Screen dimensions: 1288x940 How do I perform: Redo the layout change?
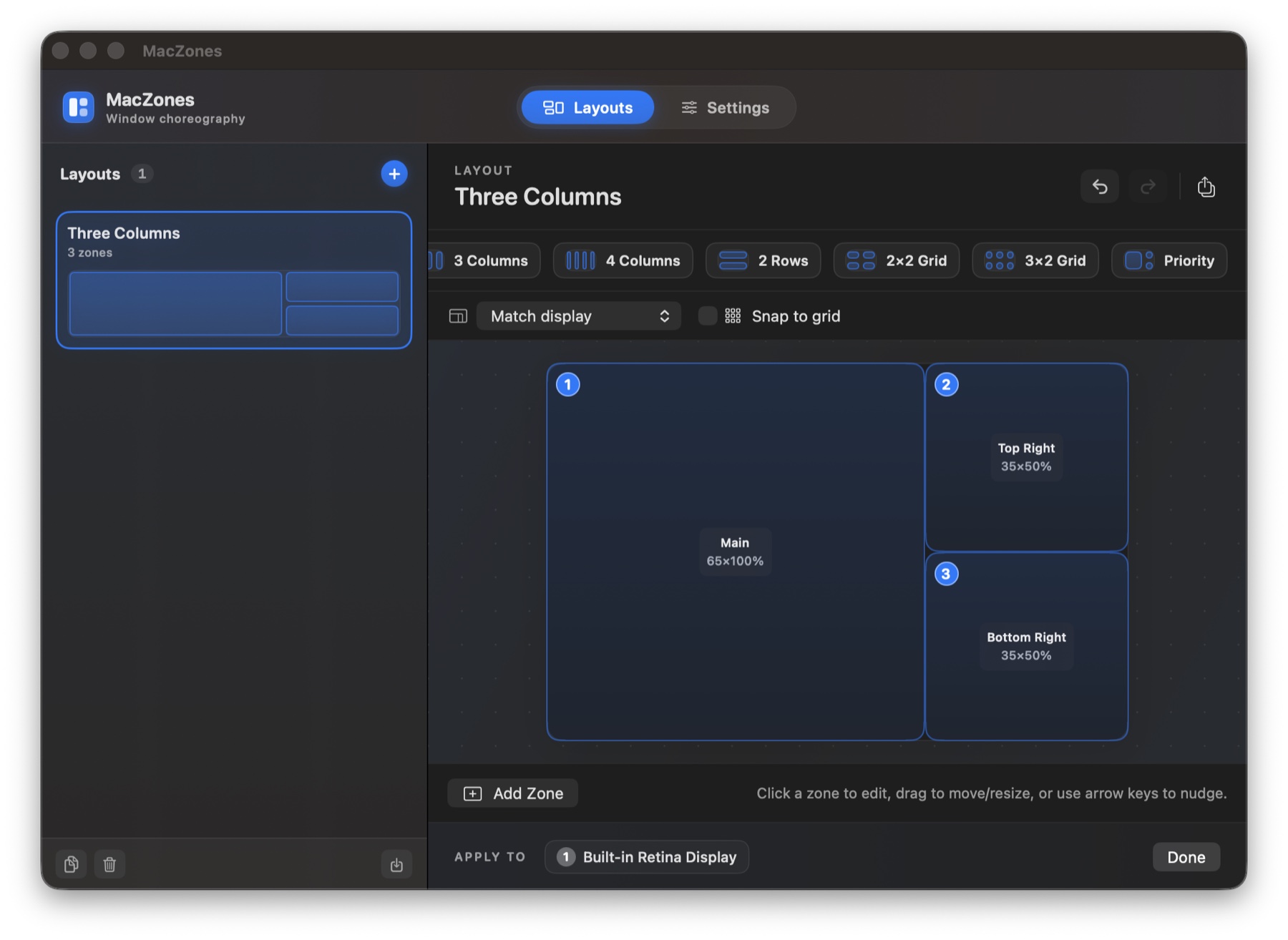point(1148,187)
